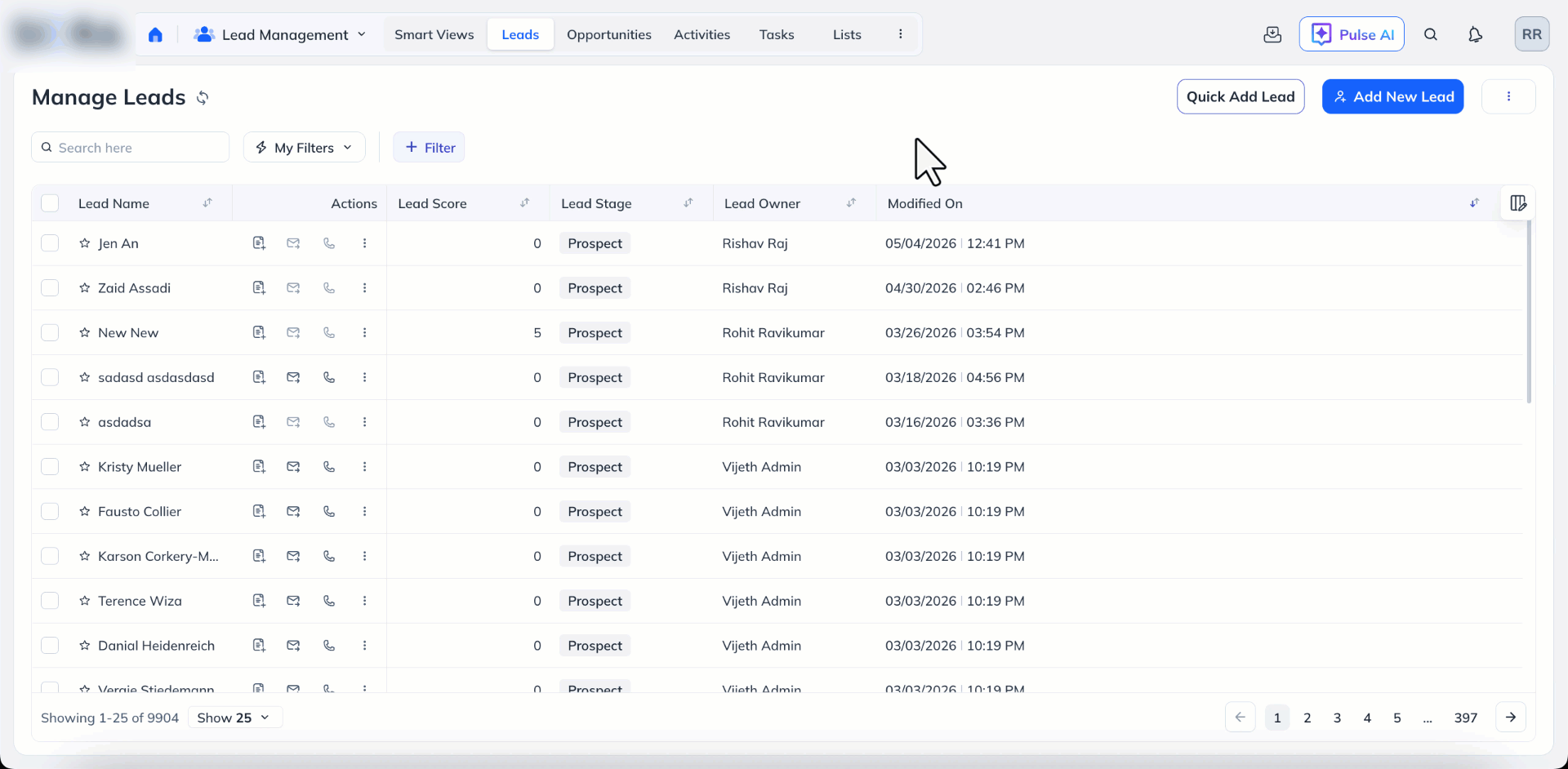Open the top bar search icon
1568x769 pixels.
(x=1431, y=34)
